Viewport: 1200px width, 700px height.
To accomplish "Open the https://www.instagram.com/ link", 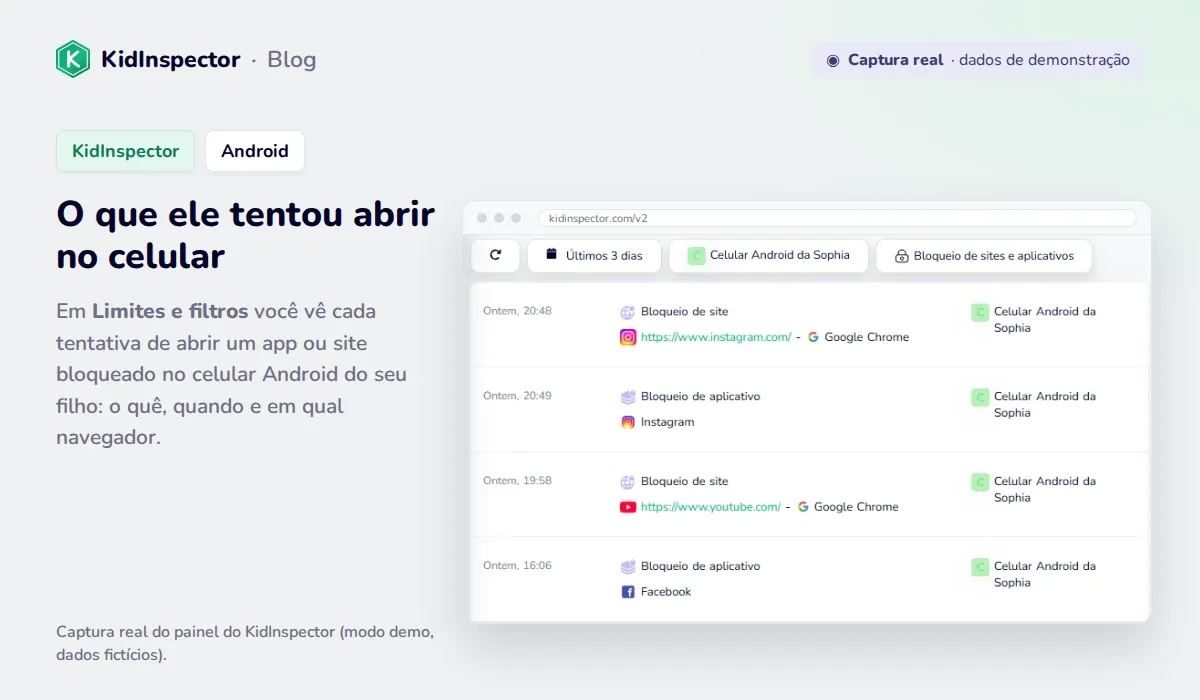I will click(x=716, y=337).
